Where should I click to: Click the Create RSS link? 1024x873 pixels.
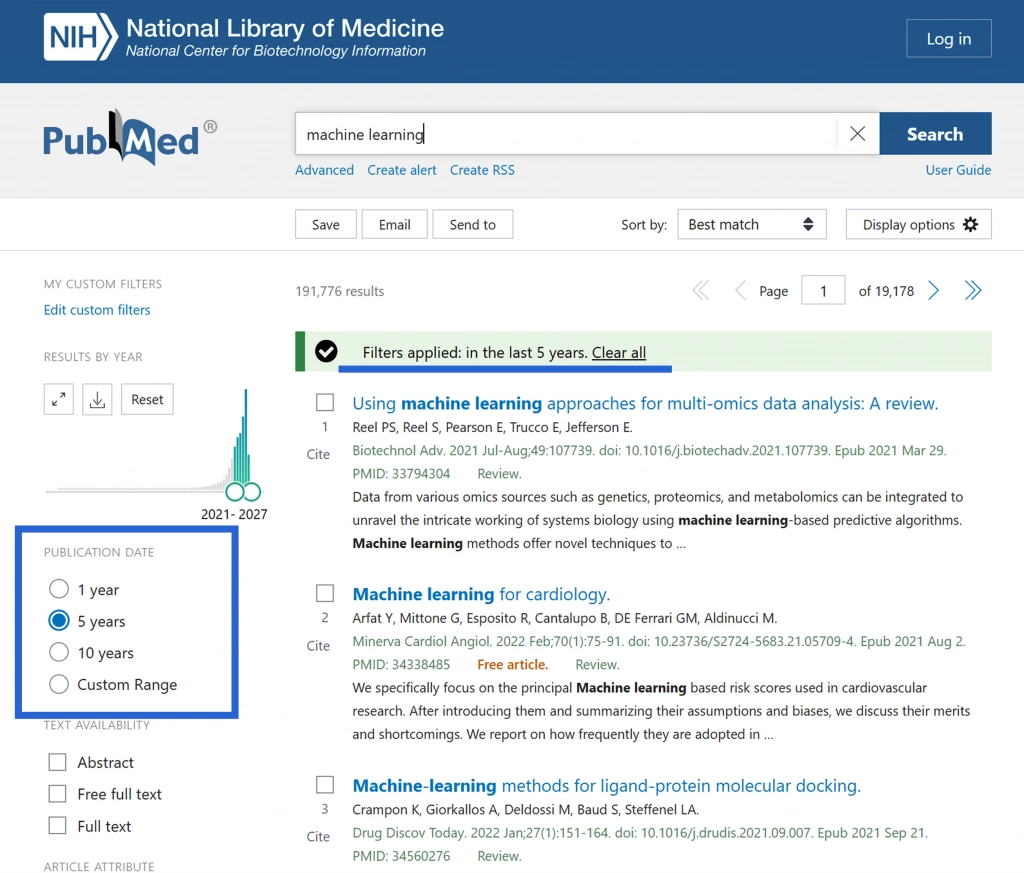(x=482, y=170)
